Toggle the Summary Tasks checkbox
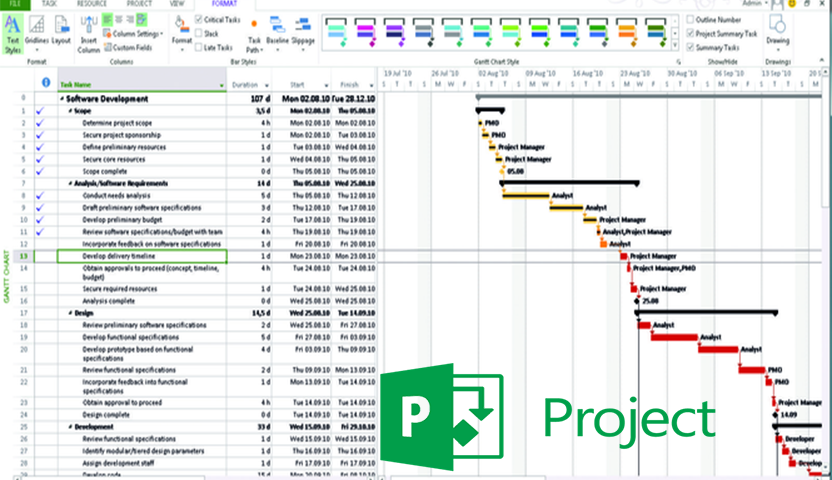This screenshot has height=480, width=832. pyautogui.click(x=690, y=47)
